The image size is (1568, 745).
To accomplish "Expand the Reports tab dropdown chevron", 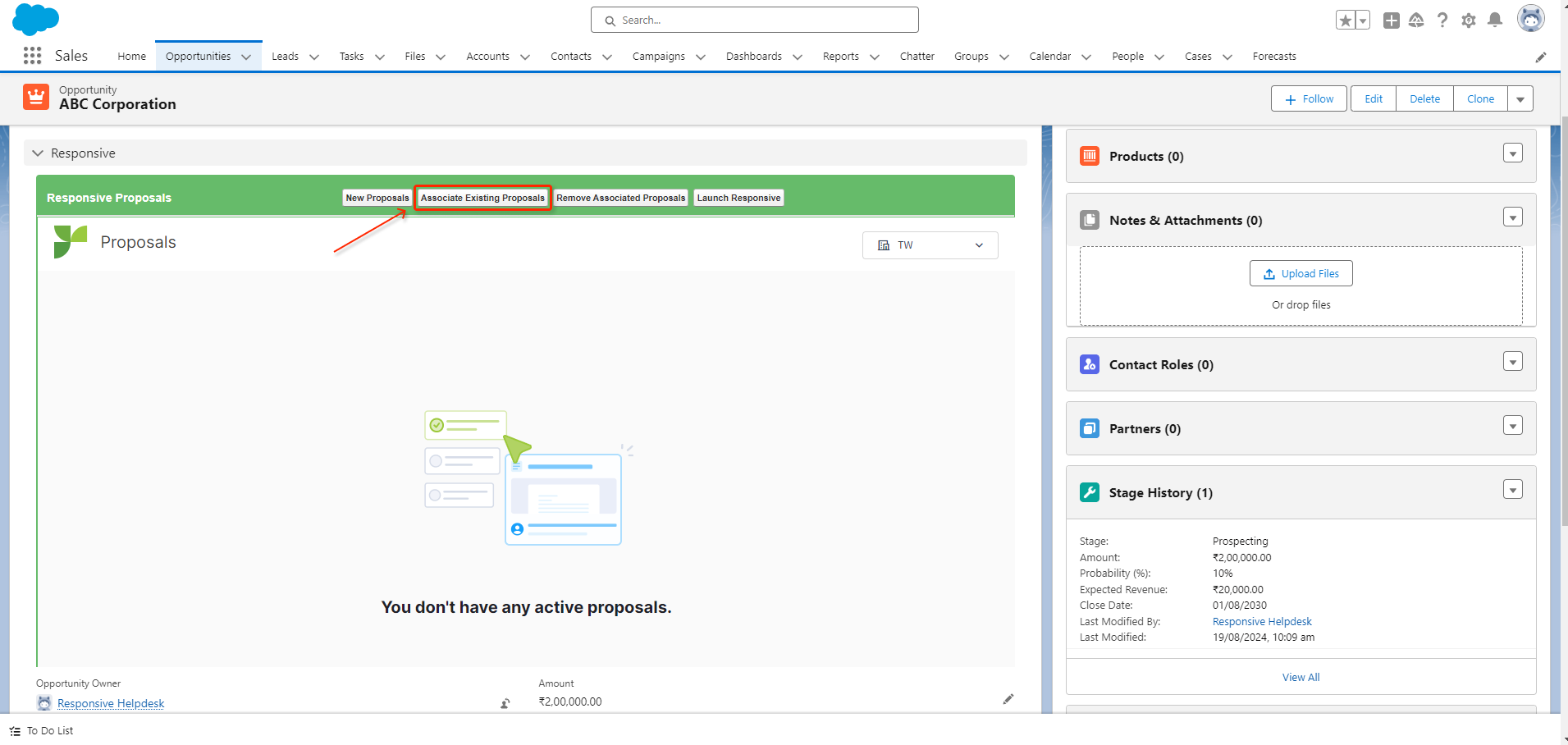I will pos(875,57).
